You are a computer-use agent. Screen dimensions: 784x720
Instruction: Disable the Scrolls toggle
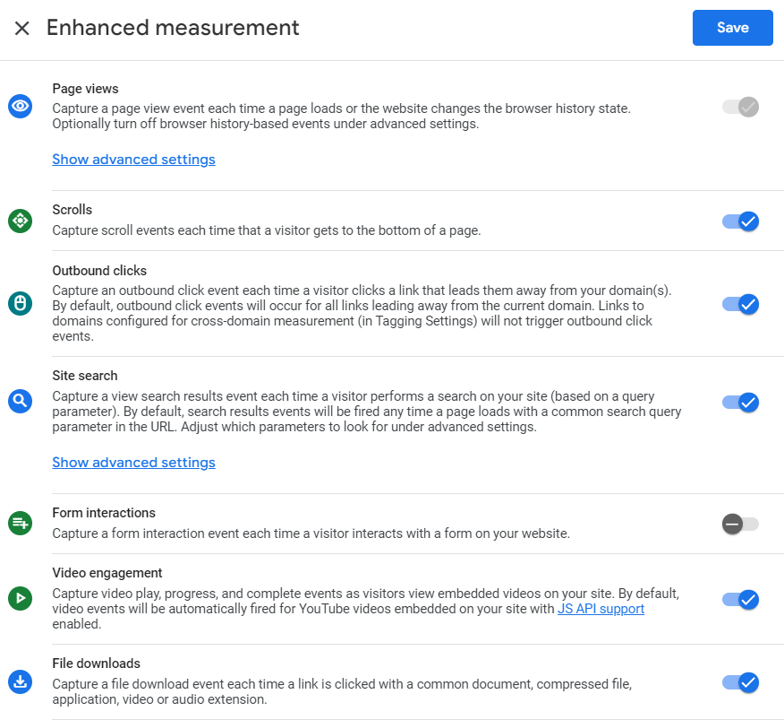(x=740, y=221)
